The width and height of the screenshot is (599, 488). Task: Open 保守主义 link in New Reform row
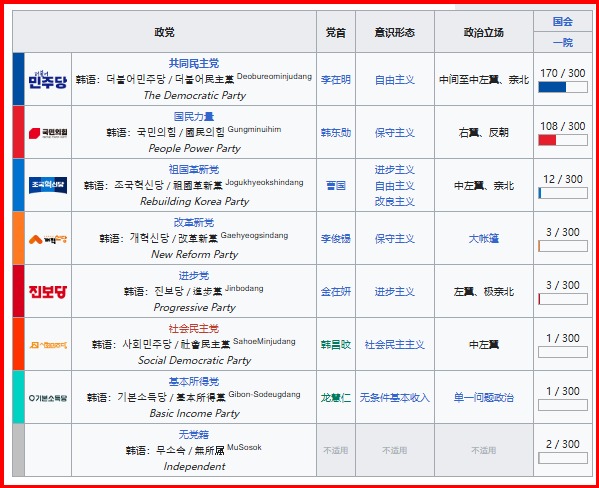point(395,239)
